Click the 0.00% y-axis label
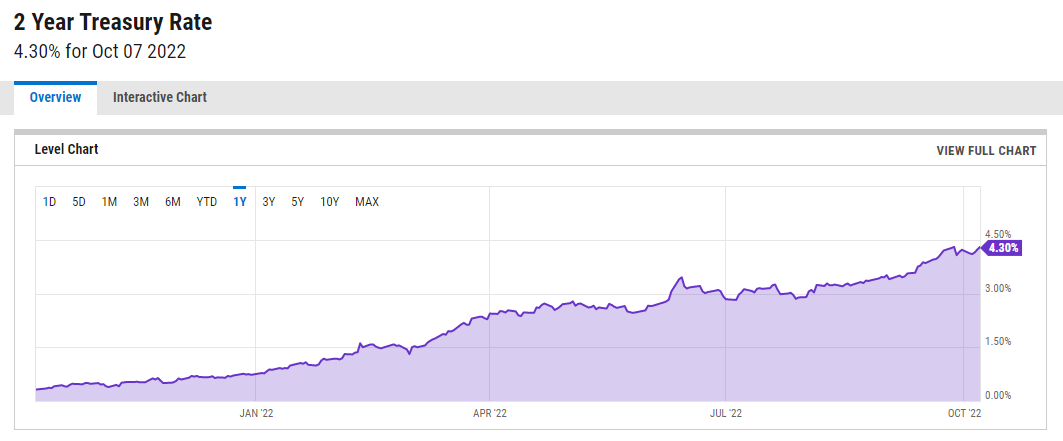 pyautogui.click(x=998, y=395)
